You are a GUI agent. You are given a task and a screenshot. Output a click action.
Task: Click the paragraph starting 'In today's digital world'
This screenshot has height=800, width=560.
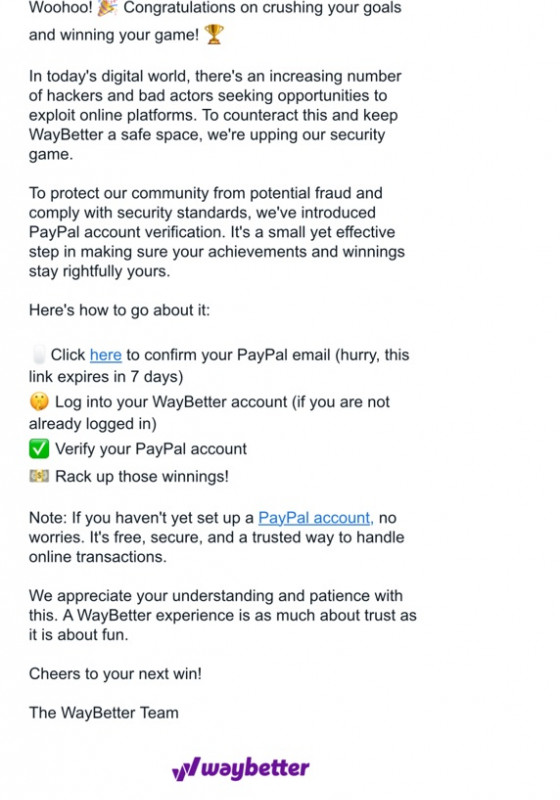point(215,115)
